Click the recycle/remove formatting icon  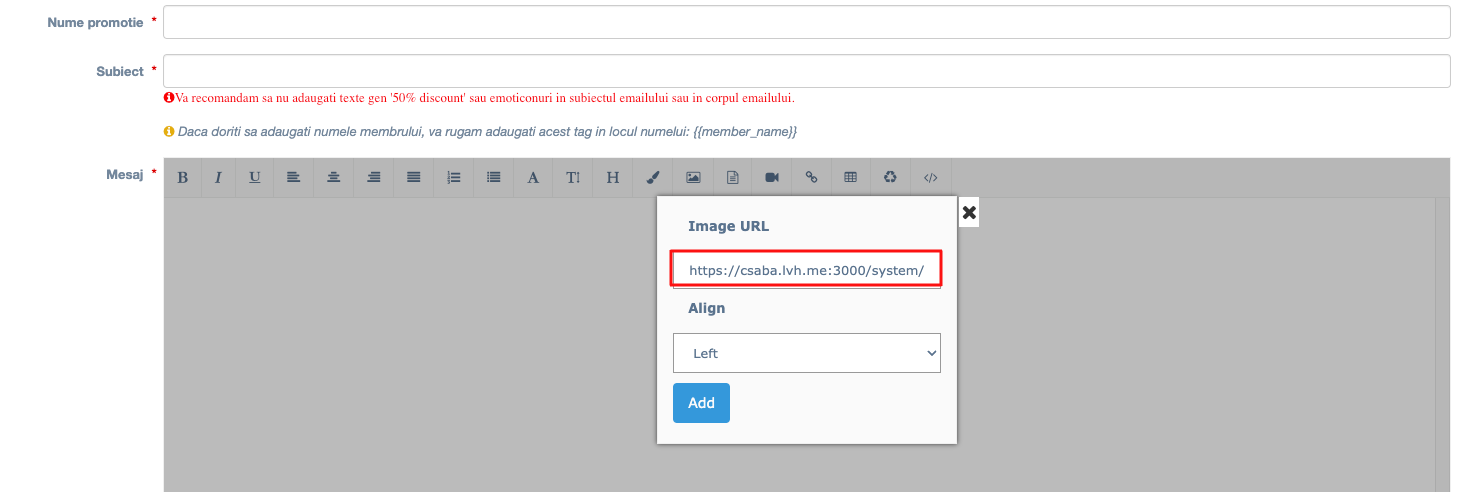tap(890, 177)
